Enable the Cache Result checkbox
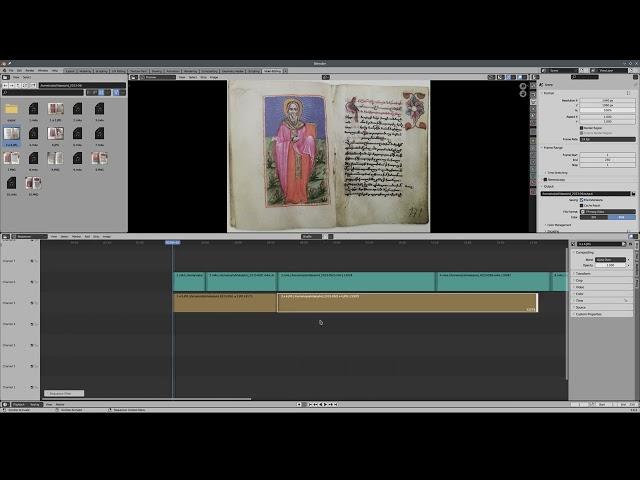Viewport: 640px width, 480px height. point(582,205)
